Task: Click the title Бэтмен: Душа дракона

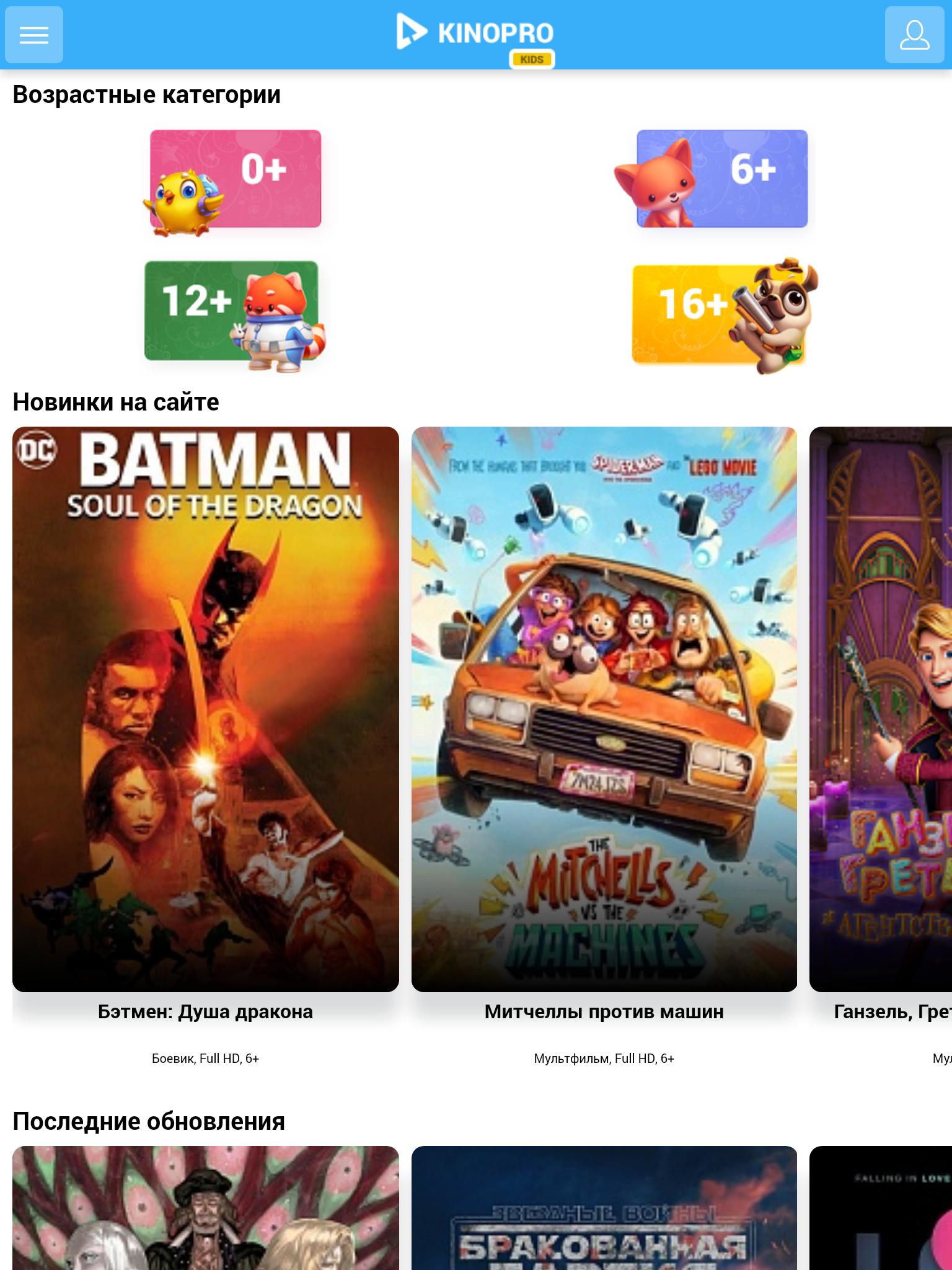Action: (206, 1011)
